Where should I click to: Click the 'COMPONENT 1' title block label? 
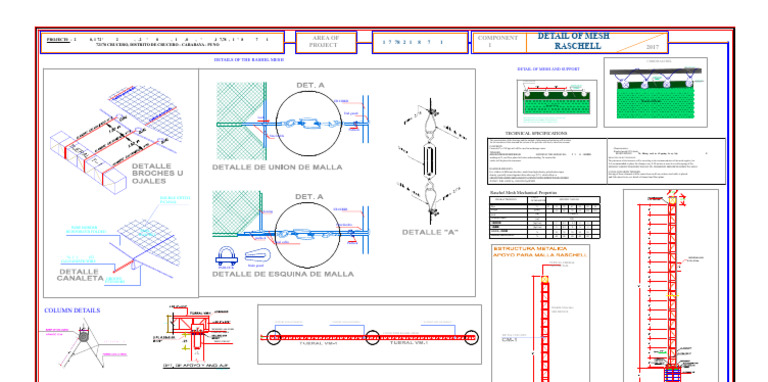pyautogui.click(x=498, y=41)
